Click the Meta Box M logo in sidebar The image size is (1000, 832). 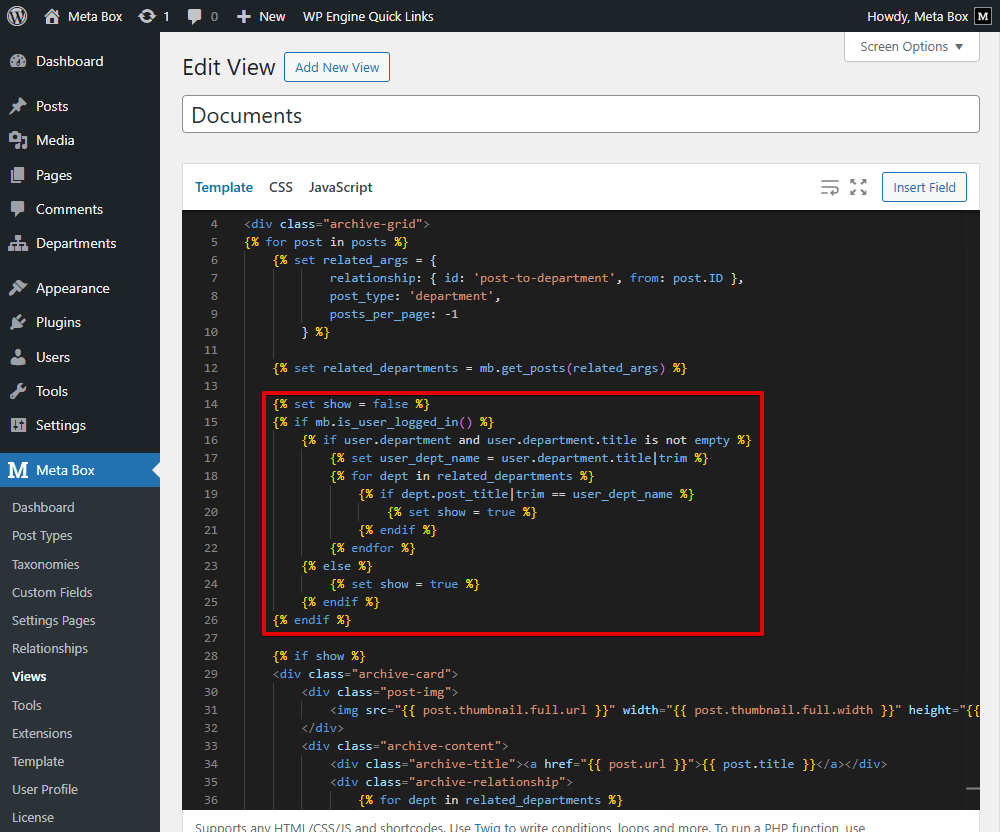(x=20, y=469)
